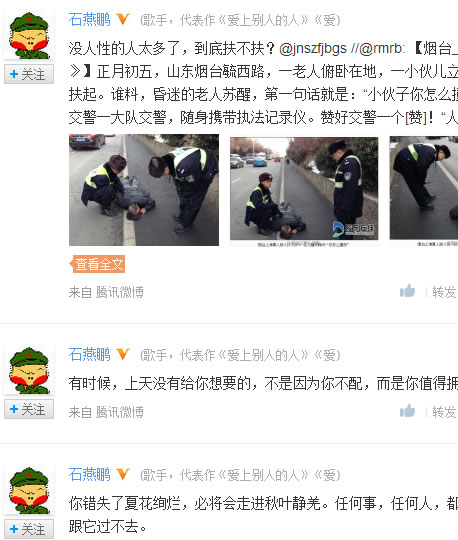Open 石燕鹏 profile link in first post
The image size is (458, 540).
(x=90, y=19)
